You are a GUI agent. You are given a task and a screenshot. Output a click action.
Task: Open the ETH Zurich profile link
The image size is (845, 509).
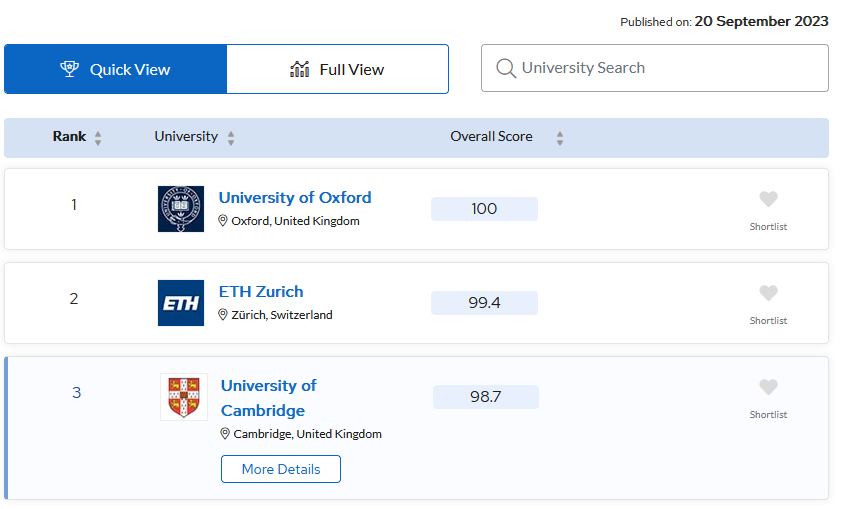pos(261,291)
